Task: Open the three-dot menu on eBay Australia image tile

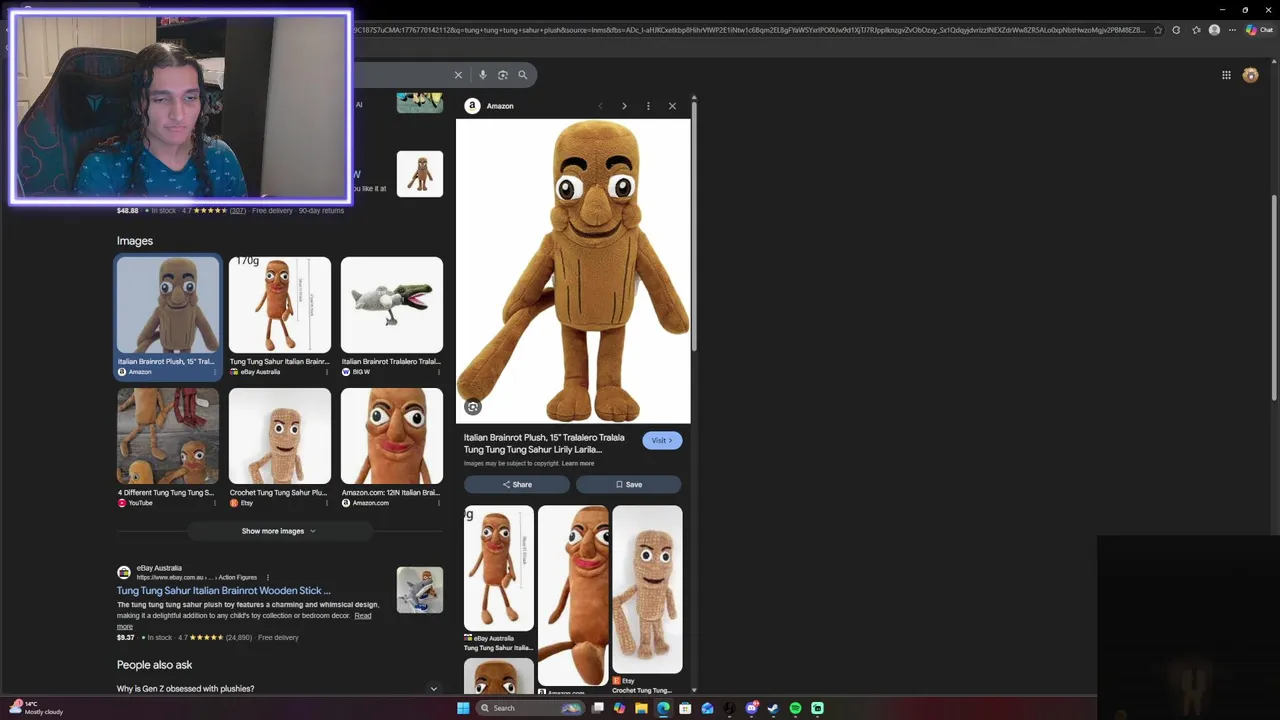Action: (x=326, y=372)
